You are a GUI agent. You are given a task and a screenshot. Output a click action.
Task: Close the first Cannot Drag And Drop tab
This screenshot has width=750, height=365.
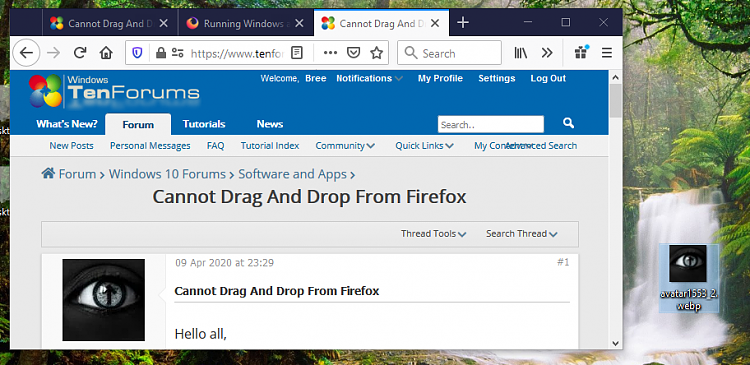pos(164,23)
